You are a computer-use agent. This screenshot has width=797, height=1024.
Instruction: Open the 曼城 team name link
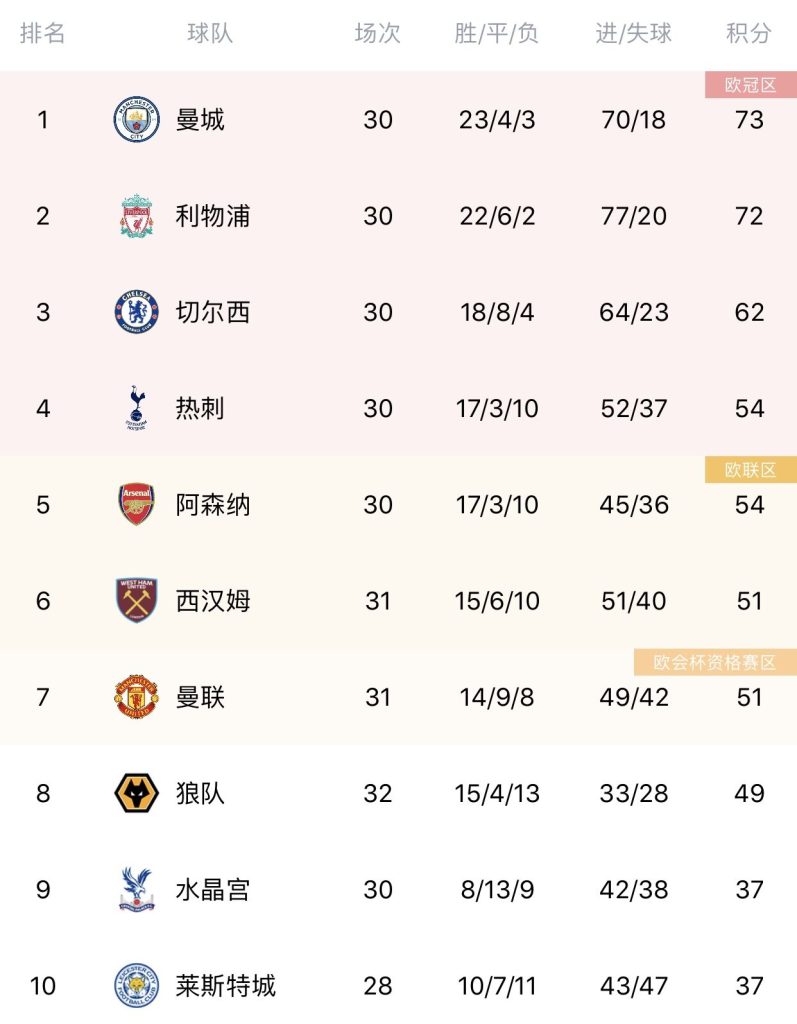[200, 120]
